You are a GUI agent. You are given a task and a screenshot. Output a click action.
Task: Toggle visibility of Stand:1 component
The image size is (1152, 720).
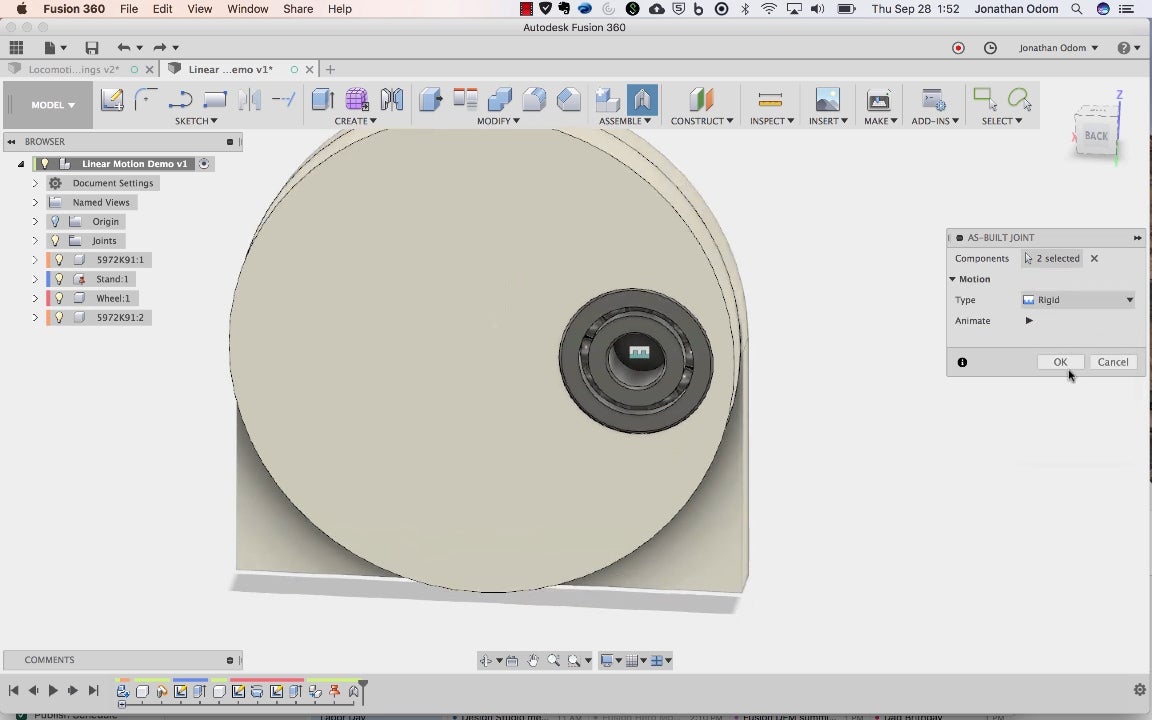coord(60,279)
